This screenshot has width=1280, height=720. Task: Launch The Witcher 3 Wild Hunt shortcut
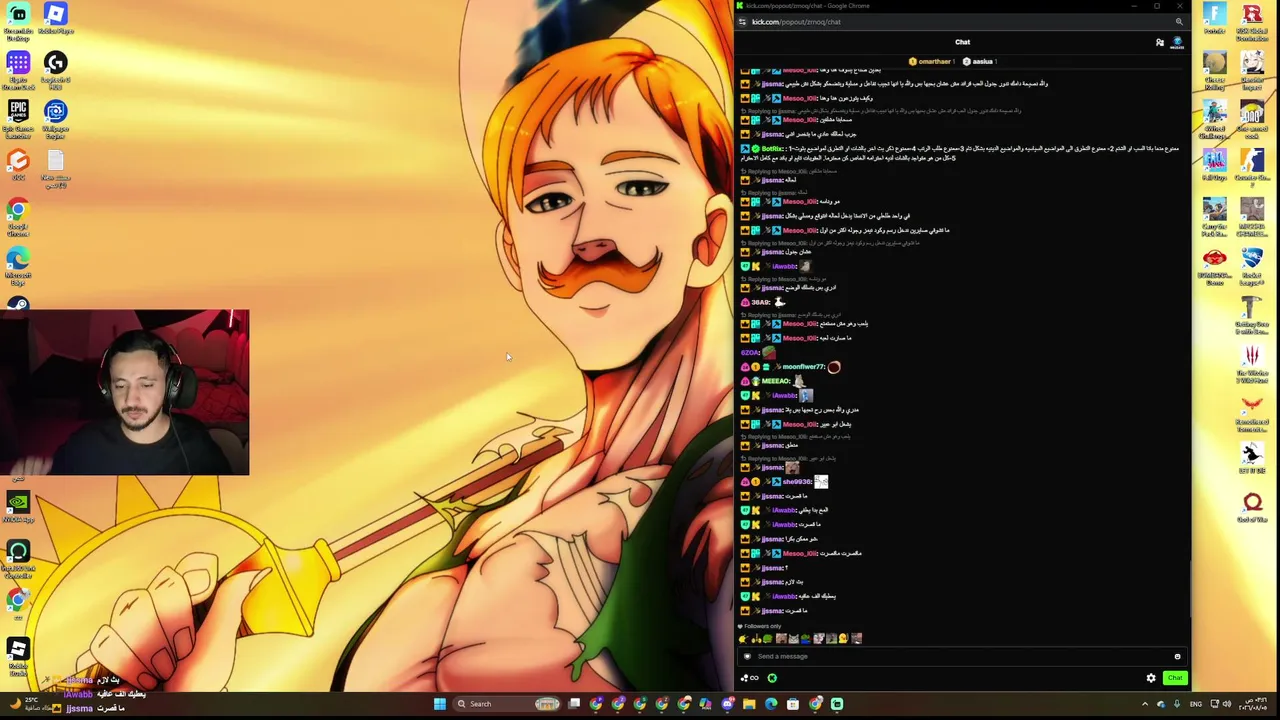coord(1252,364)
